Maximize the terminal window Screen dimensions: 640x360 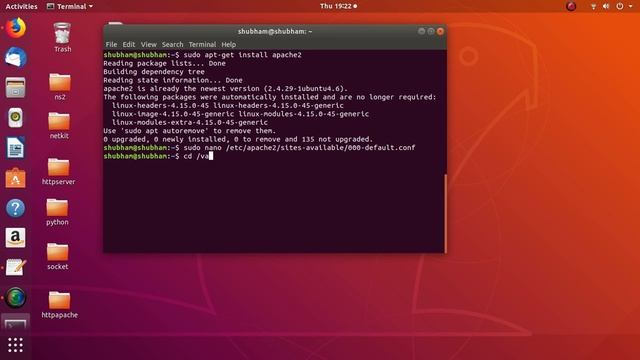pos(431,31)
